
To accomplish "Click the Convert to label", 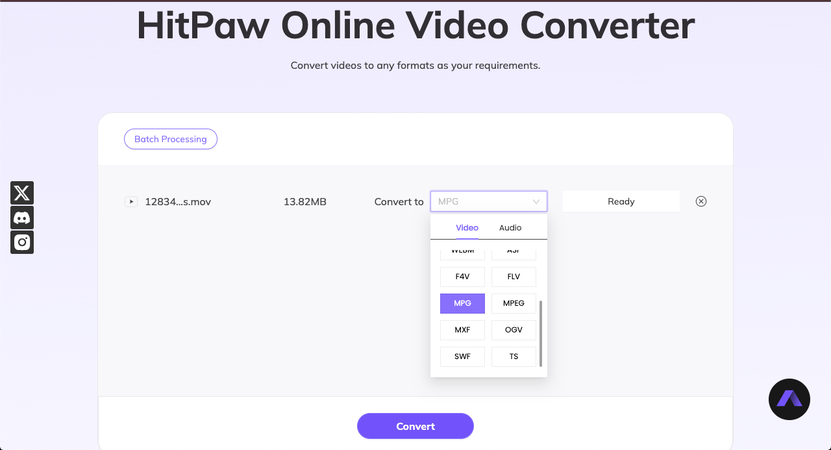I will tap(399, 202).
